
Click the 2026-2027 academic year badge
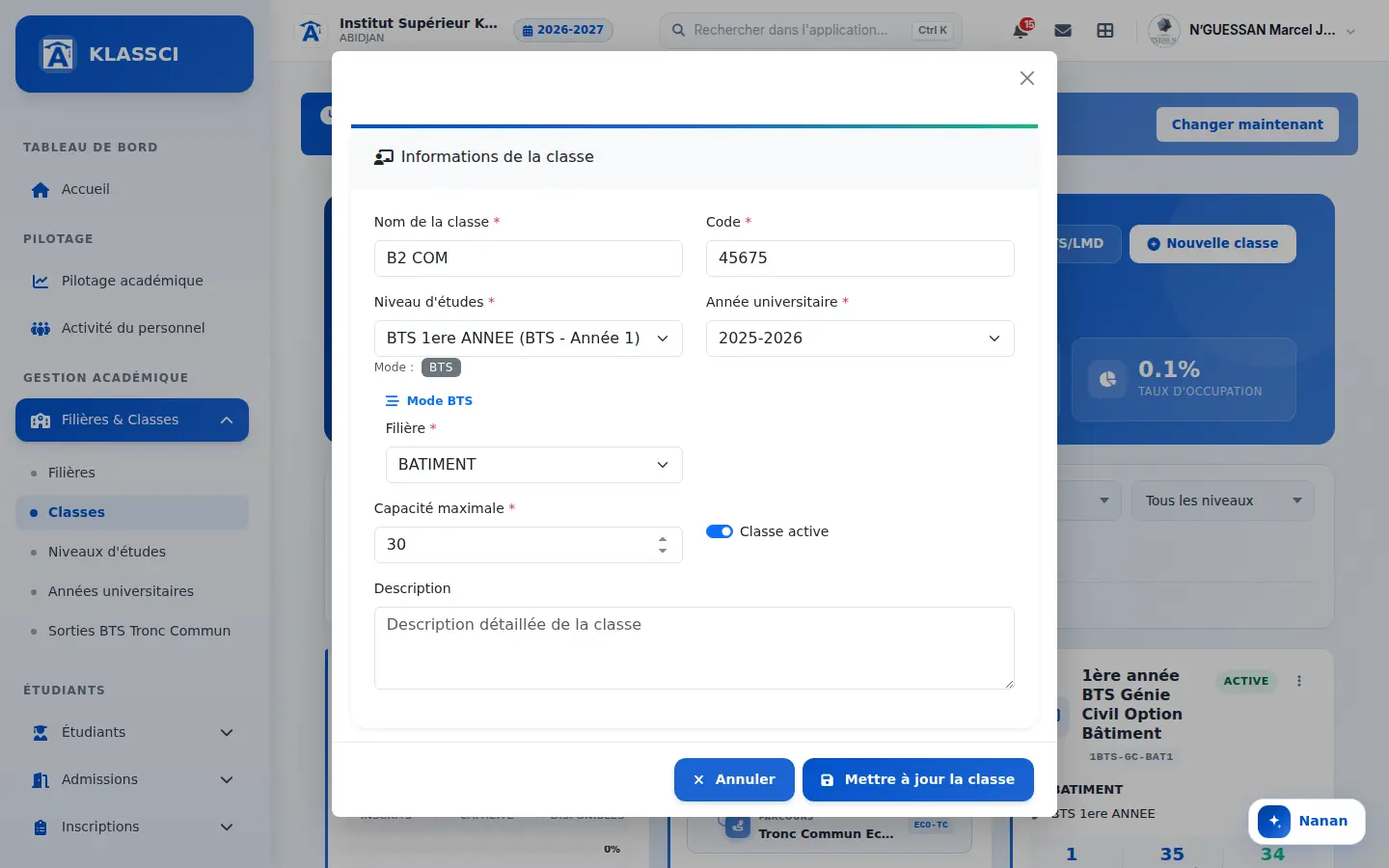(x=563, y=31)
